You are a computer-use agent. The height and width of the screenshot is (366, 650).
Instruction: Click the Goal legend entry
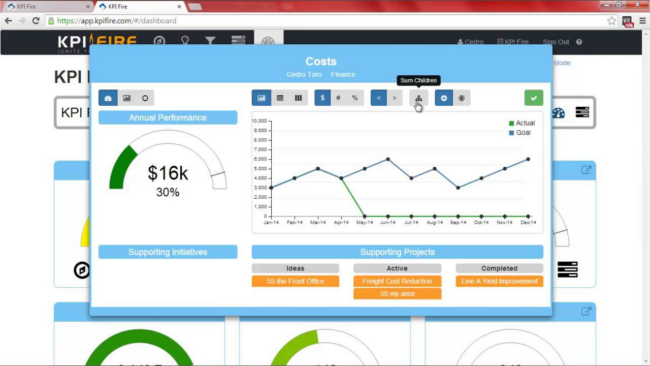point(520,133)
